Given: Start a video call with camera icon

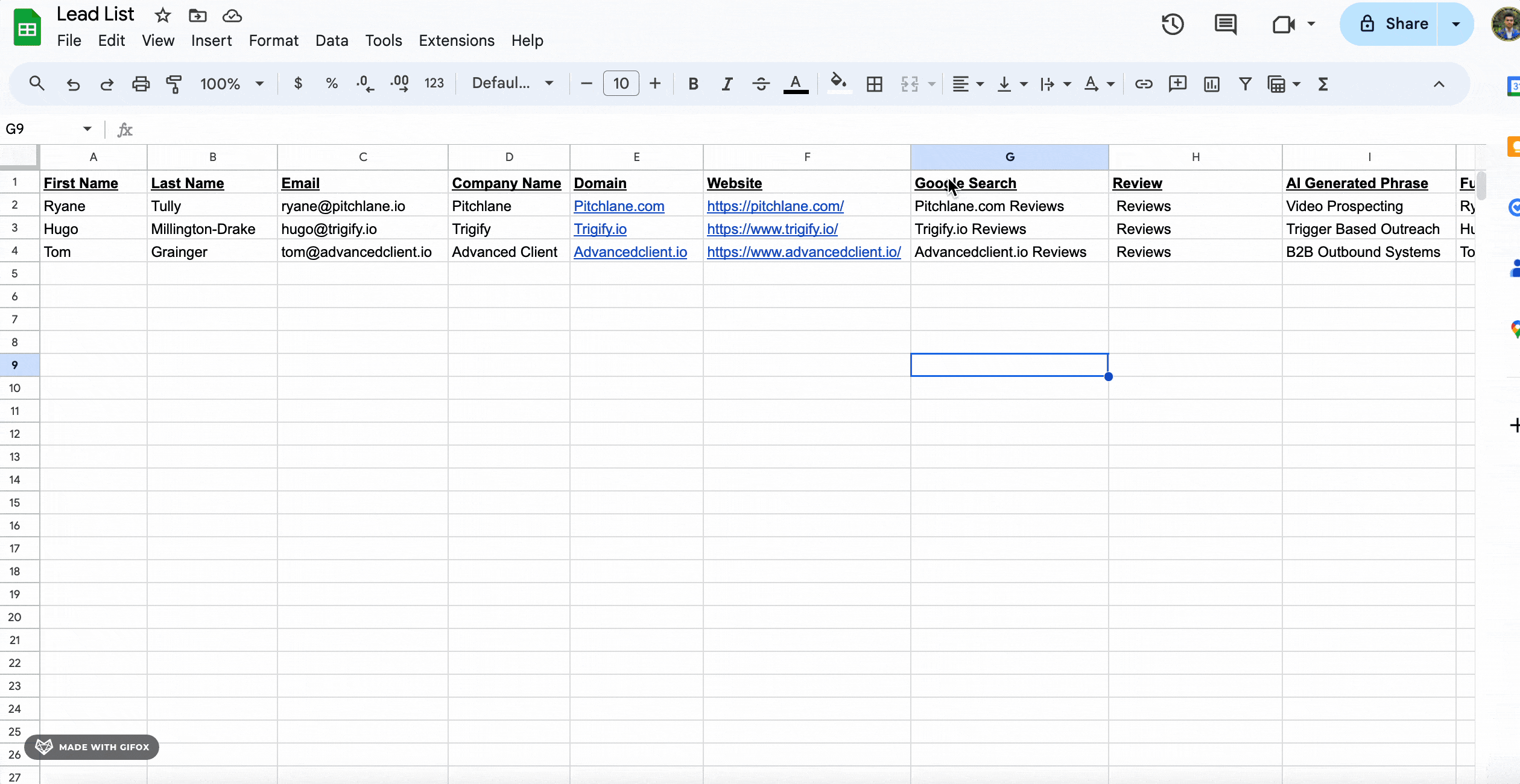Looking at the screenshot, I should point(1283,24).
